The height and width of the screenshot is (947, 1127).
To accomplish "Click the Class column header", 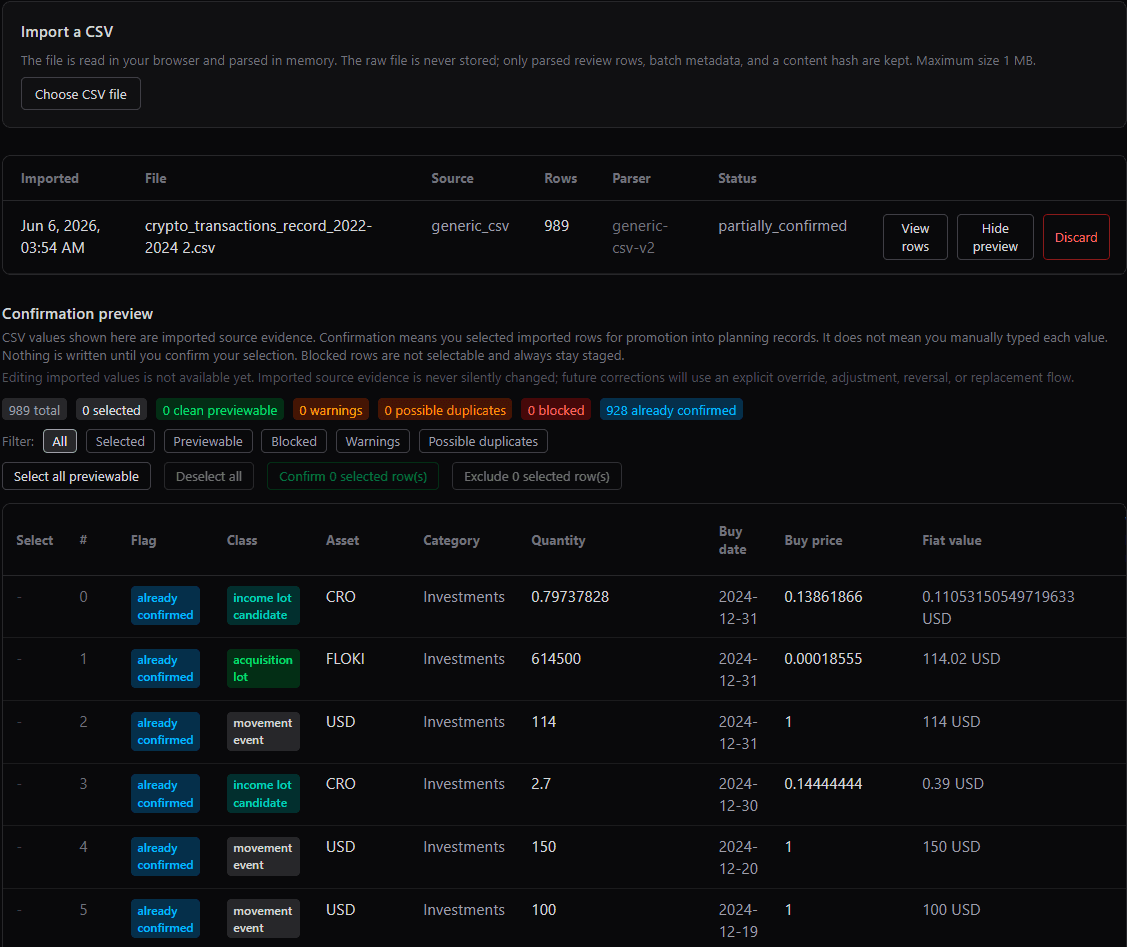I will pyautogui.click(x=242, y=540).
